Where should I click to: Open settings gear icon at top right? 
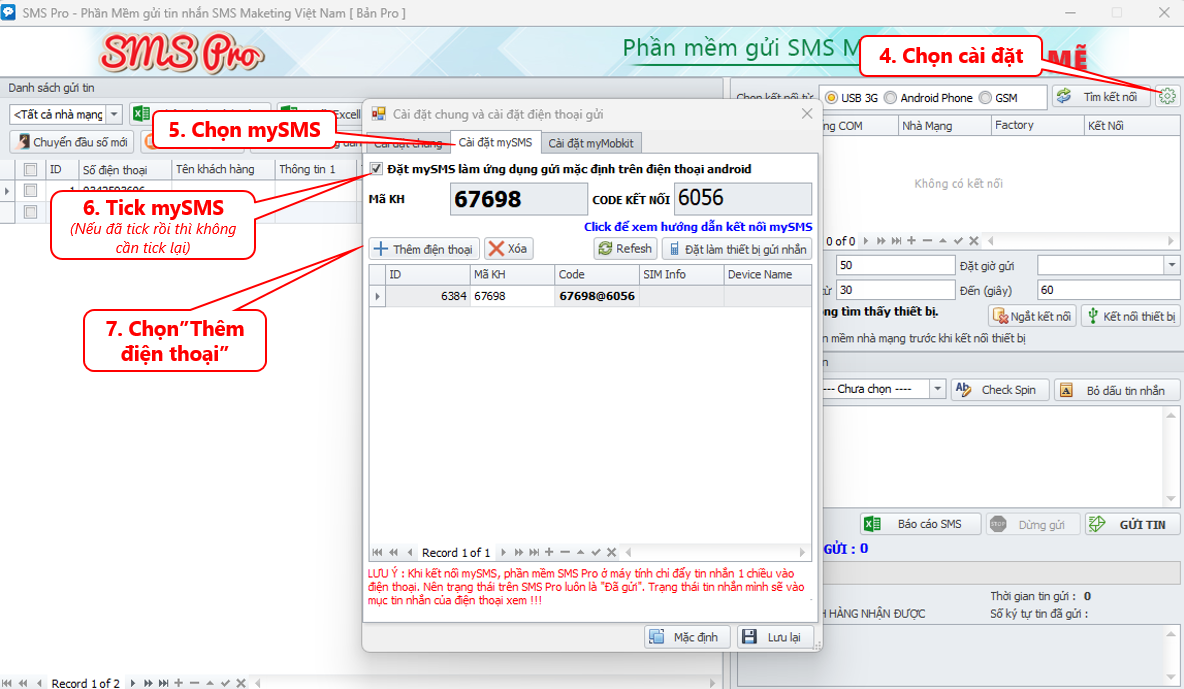tap(1167, 97)
